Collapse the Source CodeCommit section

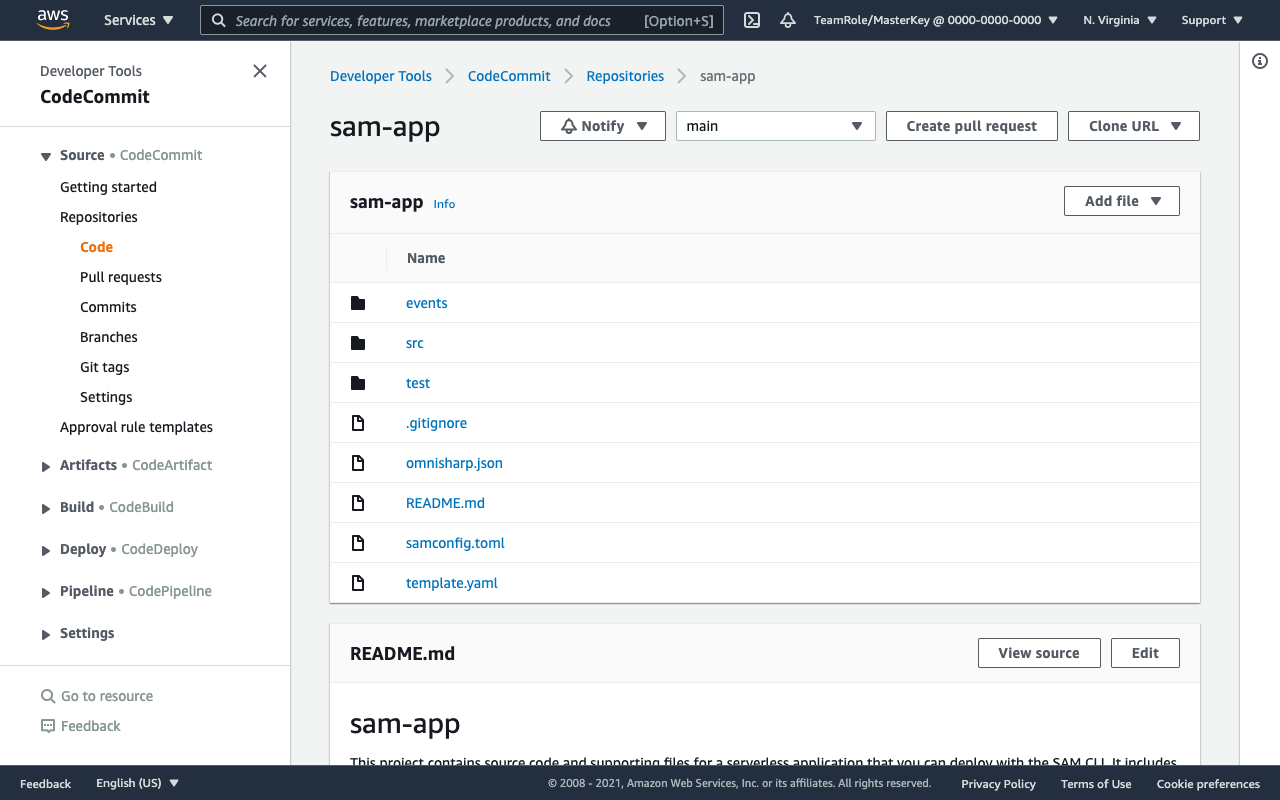tap(46, 156)
